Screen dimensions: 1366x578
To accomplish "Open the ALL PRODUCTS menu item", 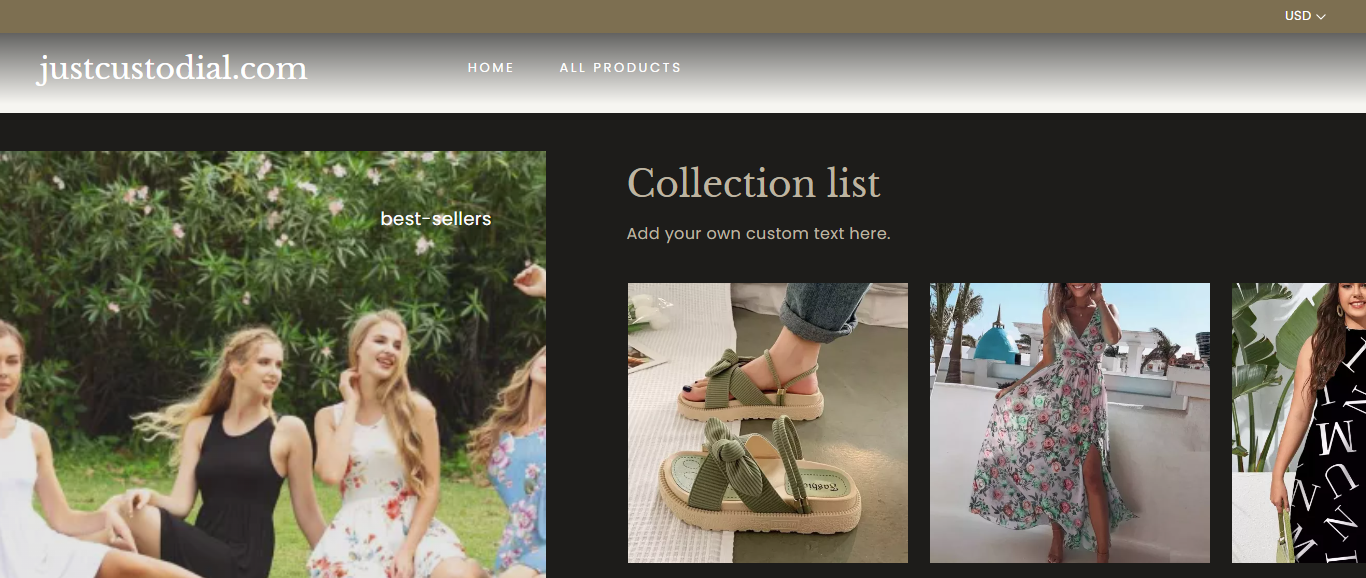I will tap(620, 68).
